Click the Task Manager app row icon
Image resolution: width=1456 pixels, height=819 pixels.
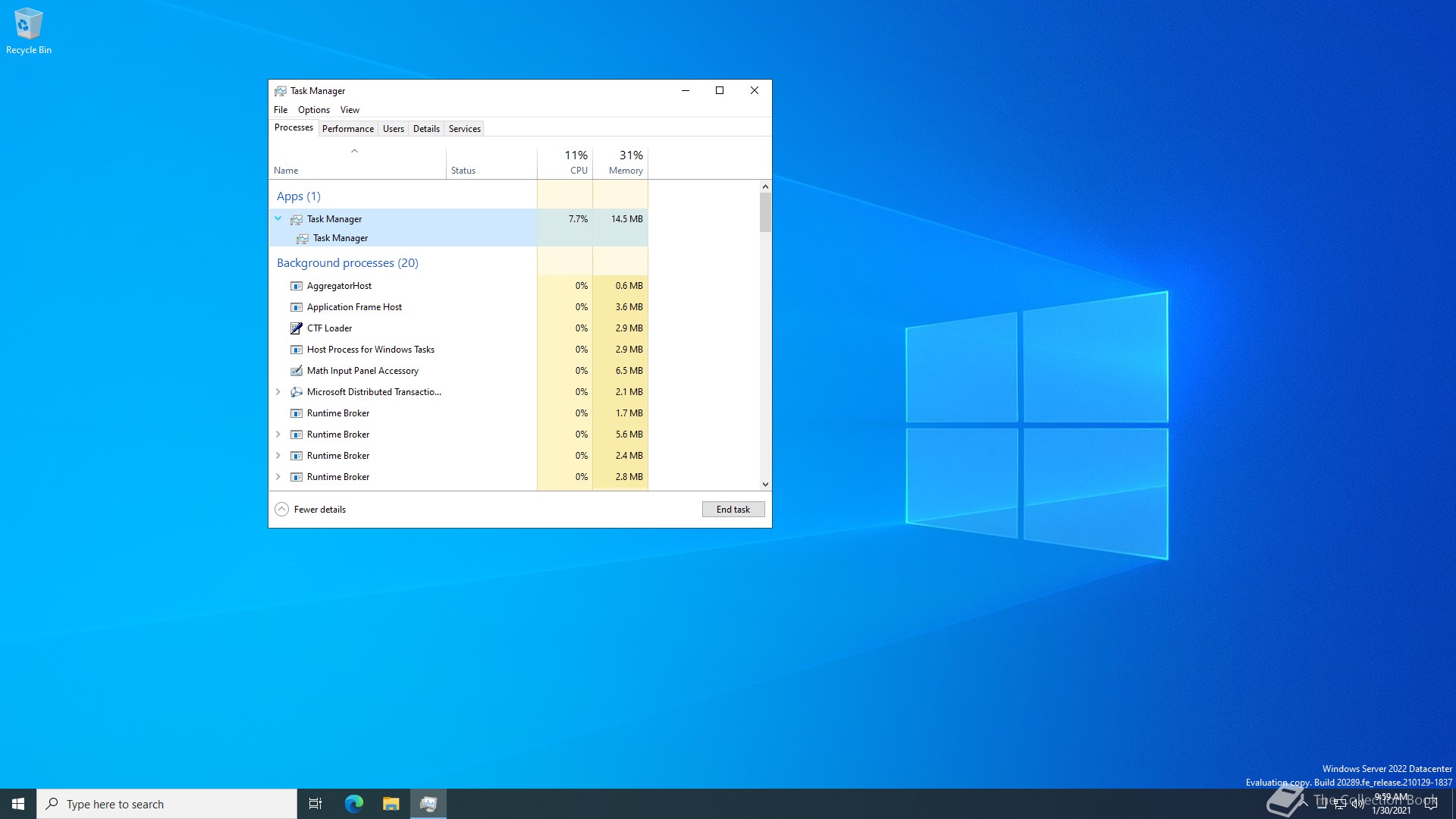[x=297, y=219]
